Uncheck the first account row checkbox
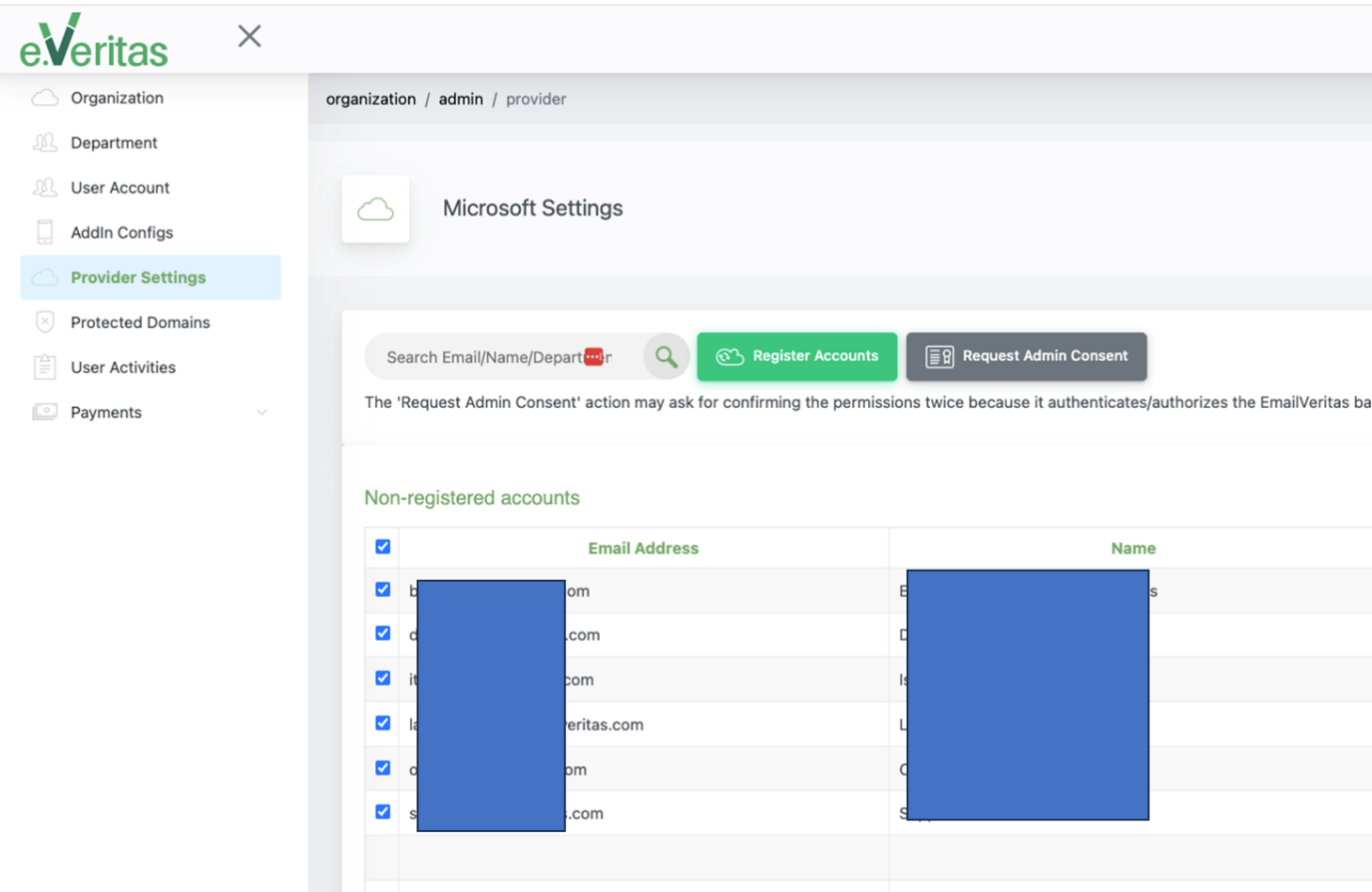 (383, 590)
